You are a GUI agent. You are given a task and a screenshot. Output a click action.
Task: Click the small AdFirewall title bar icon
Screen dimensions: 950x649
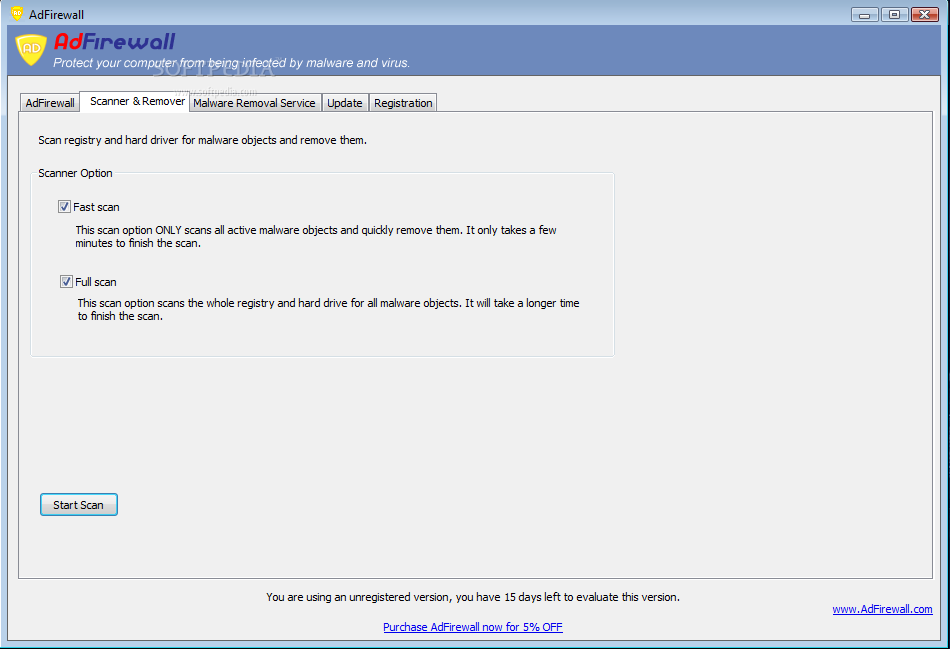pyautogui.click(x=17, y=13)
